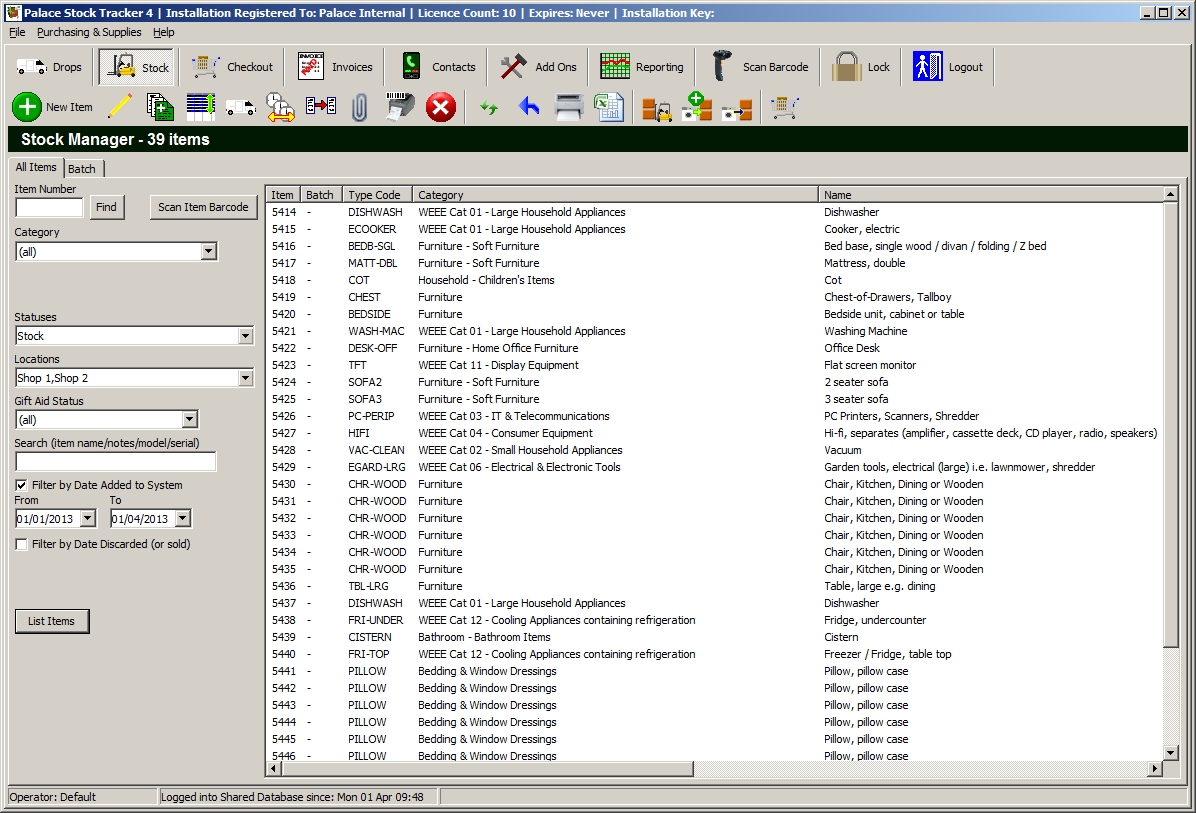Click the List Items button

52,621
